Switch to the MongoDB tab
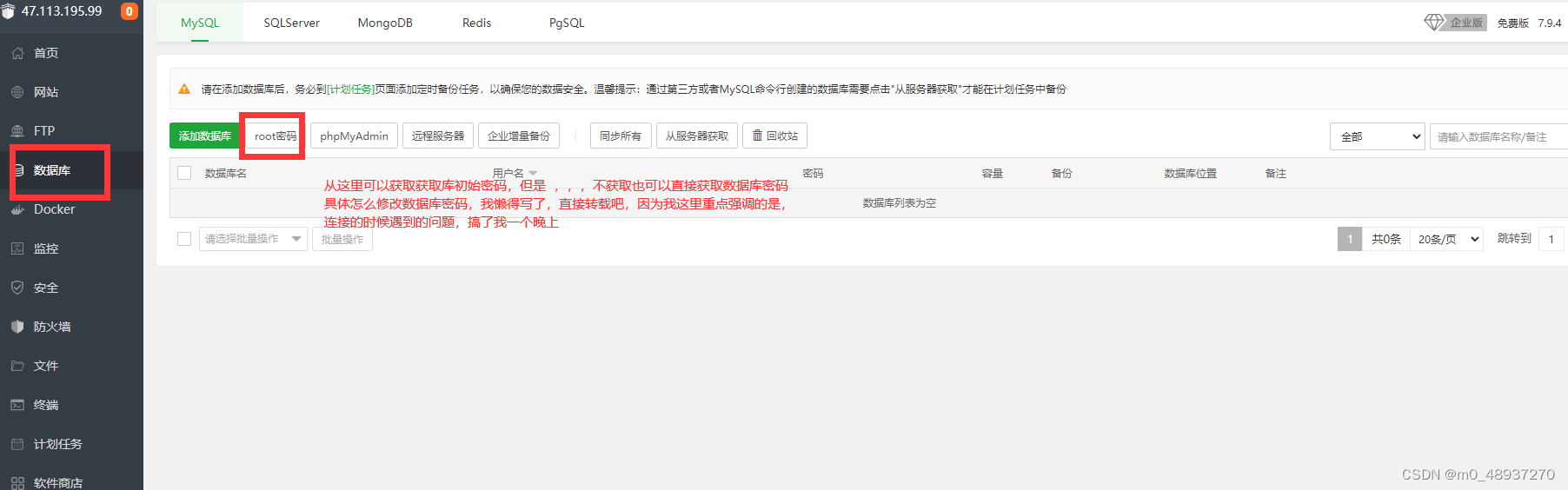The image size is (1568, 490). [385, 23]
